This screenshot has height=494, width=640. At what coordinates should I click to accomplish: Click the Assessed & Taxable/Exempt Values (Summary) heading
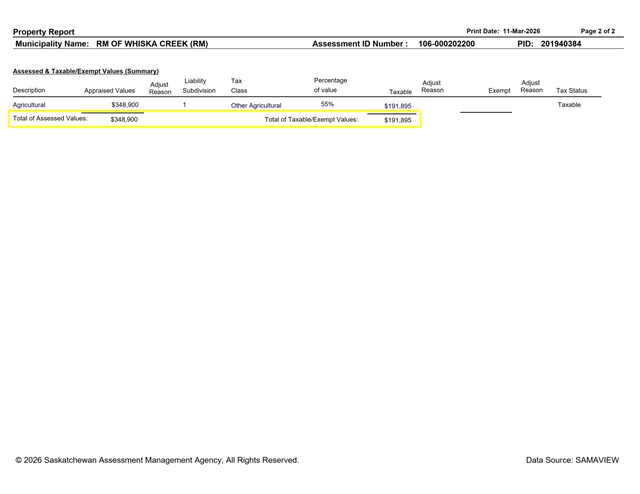pos(86,71)
